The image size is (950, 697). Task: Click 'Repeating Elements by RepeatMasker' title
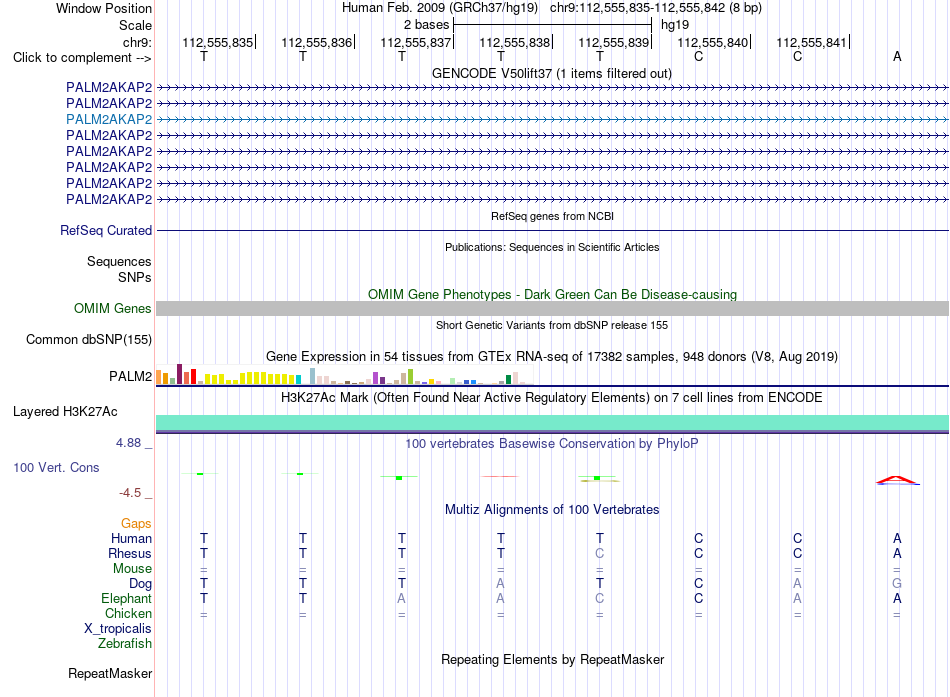pos(553,659)
